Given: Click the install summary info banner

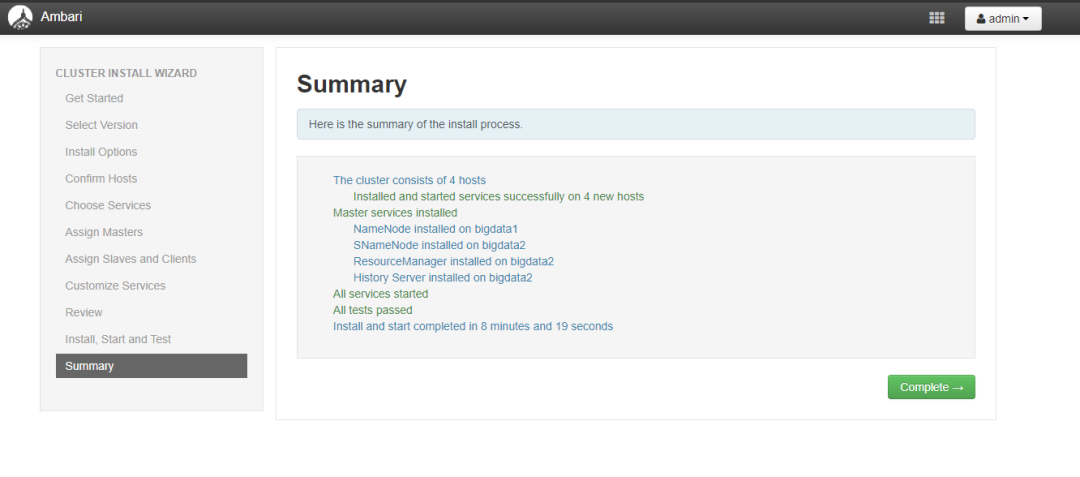Looking at the screenshot, I should (x=635, y=124).
